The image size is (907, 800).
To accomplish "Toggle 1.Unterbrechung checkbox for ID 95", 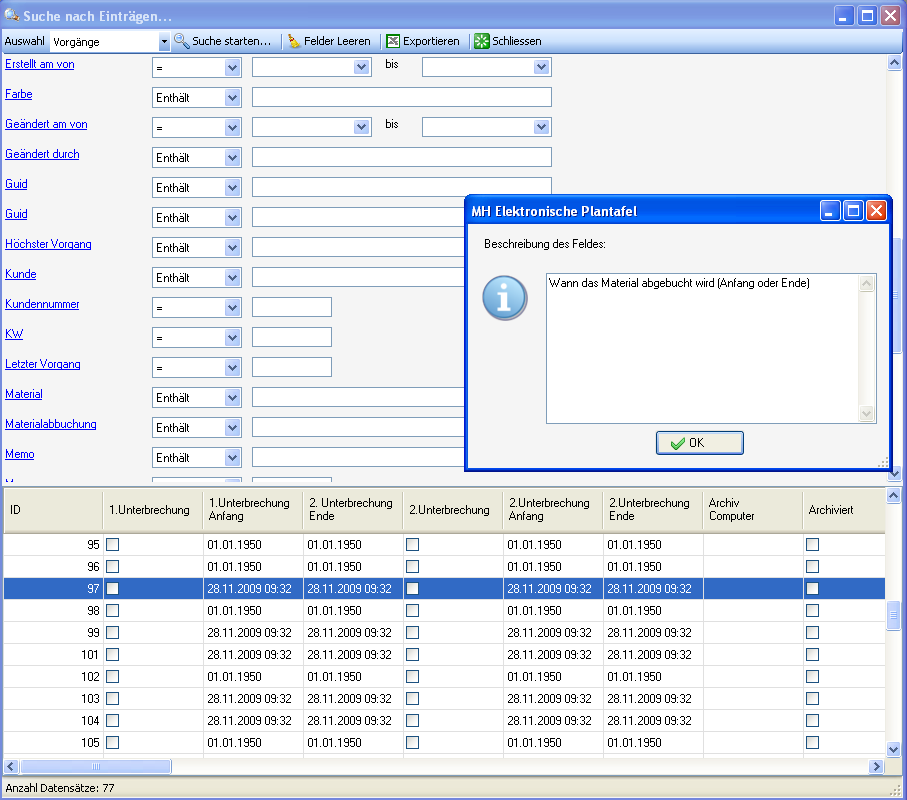I will 113,545.
